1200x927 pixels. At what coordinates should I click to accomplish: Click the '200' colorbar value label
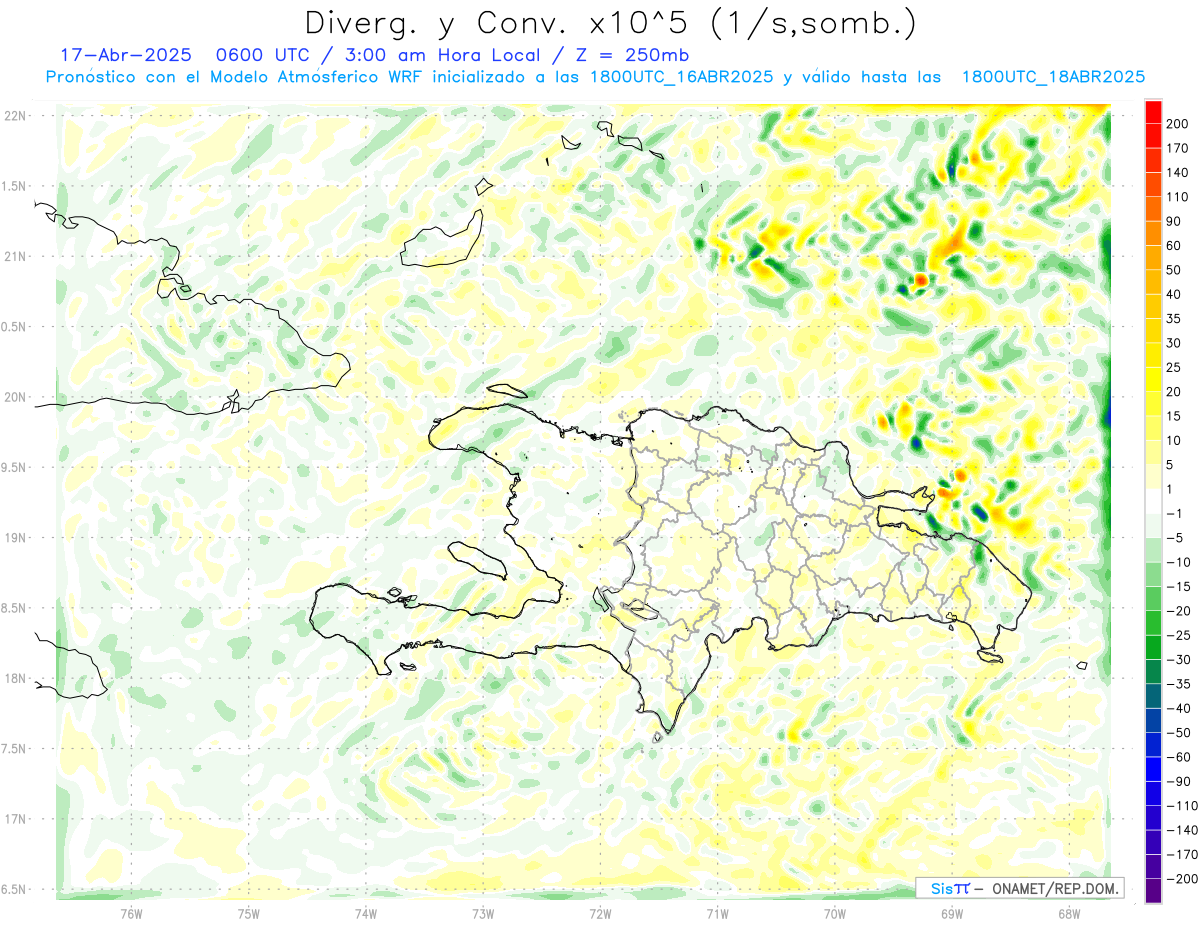point(1178,124)
